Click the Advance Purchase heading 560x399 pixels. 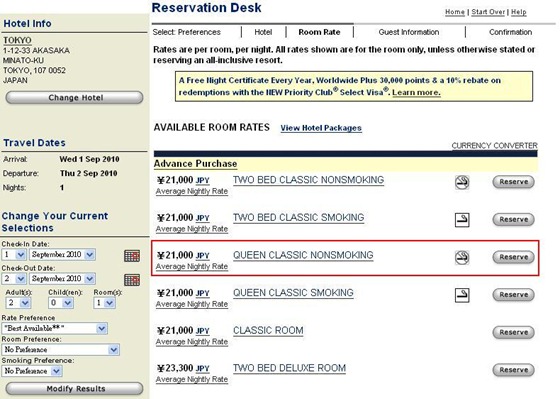point(195,164)
